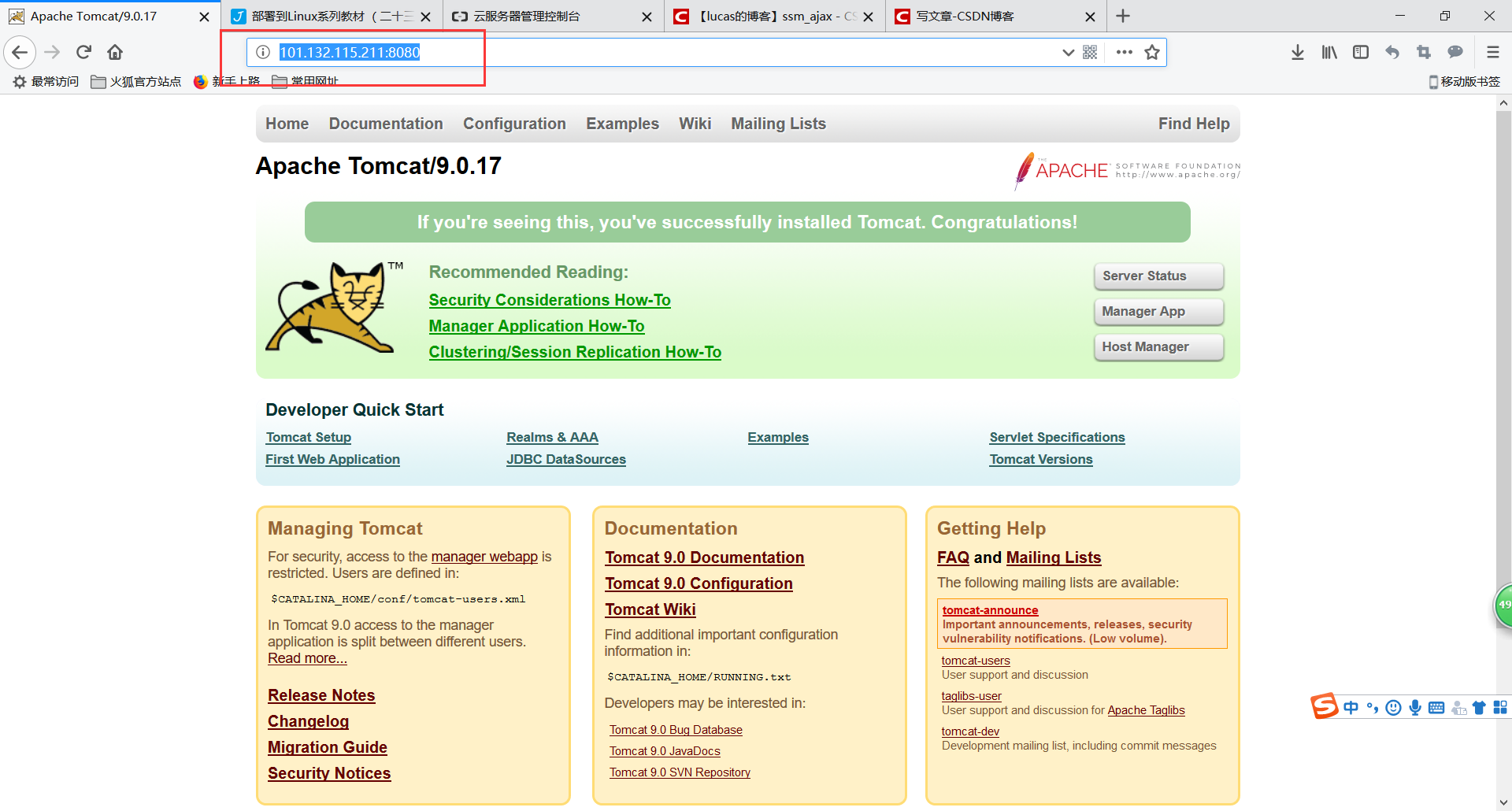Image resolution: width=1512 pixels, height=811 pixels.
Task: Open the tomcat-announce mailing list link
Action: click(x=990, y=610)
